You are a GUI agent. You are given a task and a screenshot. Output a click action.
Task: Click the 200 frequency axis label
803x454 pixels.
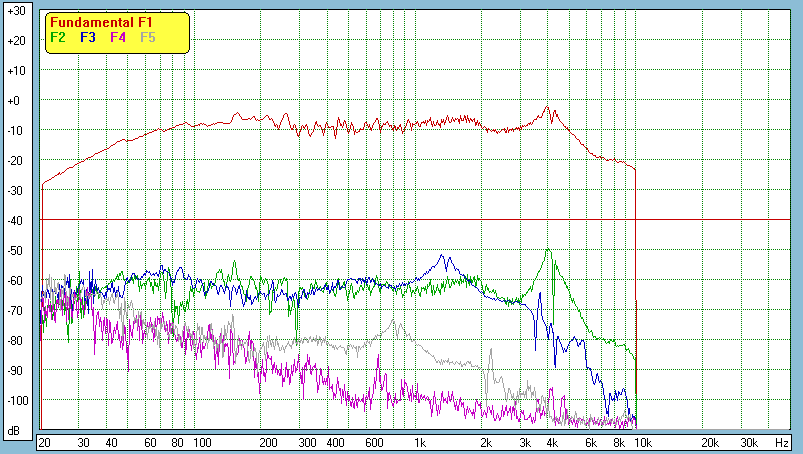(268, 442)
